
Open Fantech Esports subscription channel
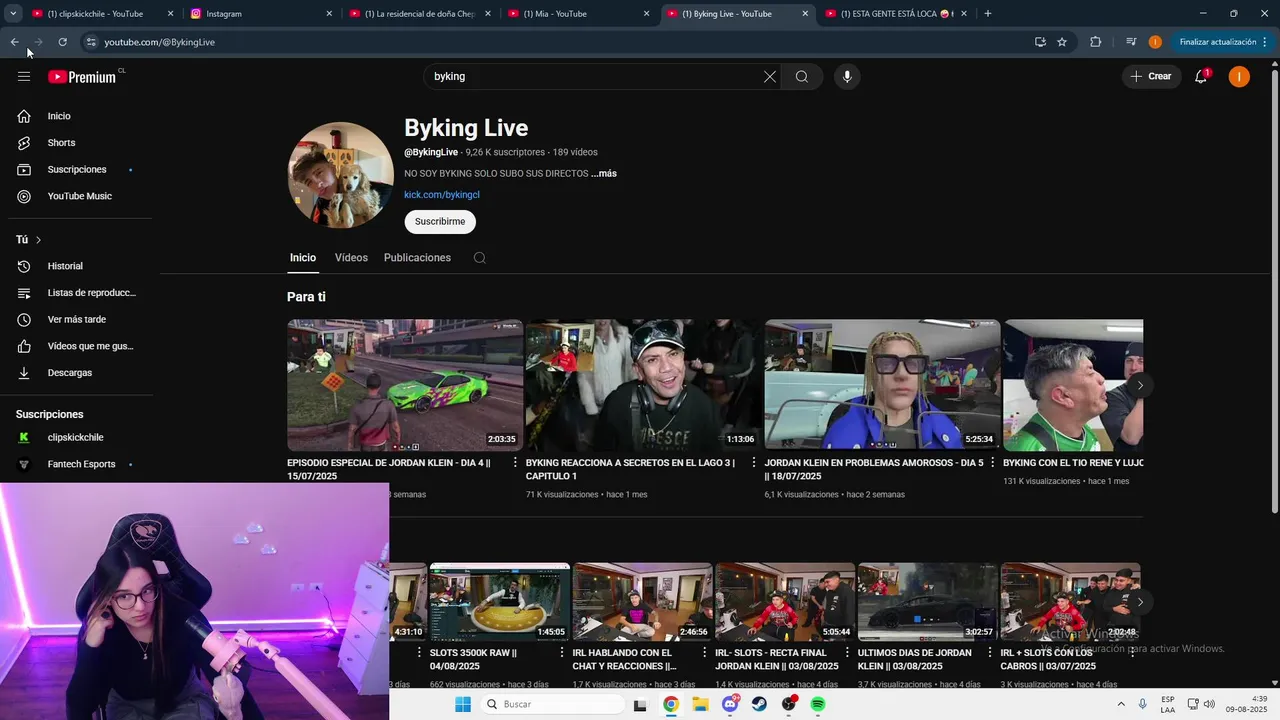(x=80, y=464)
